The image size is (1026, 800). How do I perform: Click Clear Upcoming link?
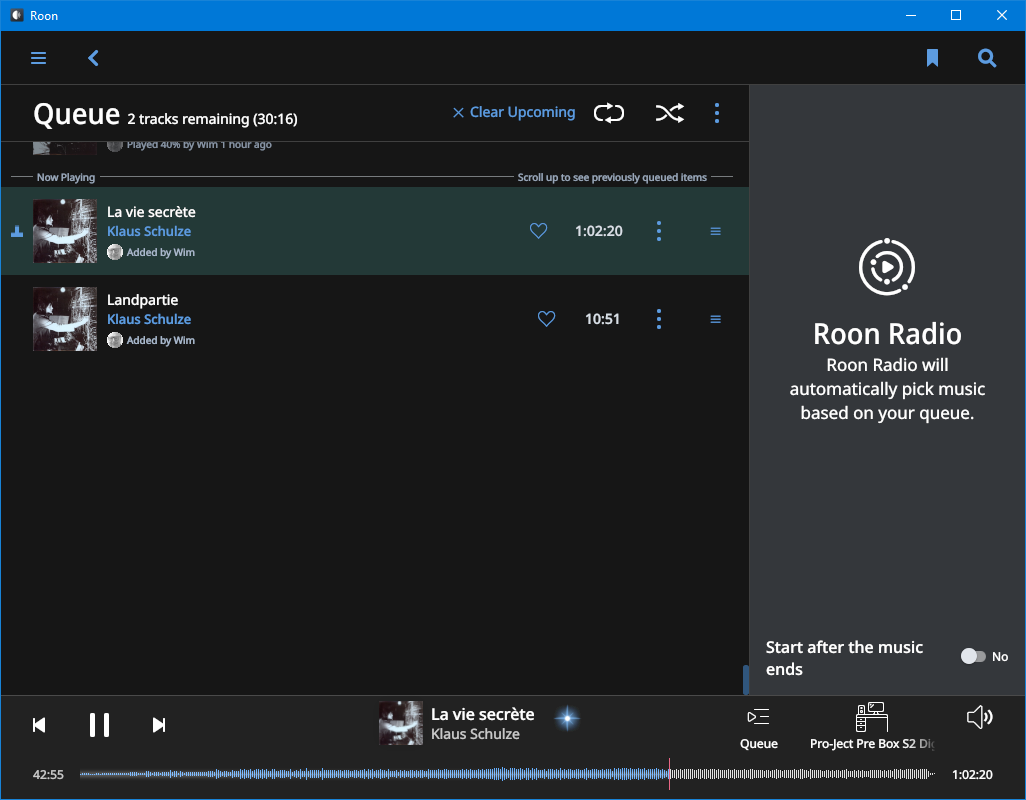[x=514, y=112]
